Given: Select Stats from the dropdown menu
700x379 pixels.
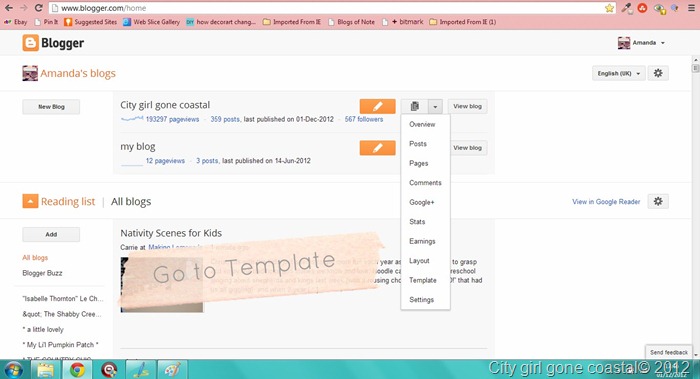Looking at the screenshot, I should 417,221.
